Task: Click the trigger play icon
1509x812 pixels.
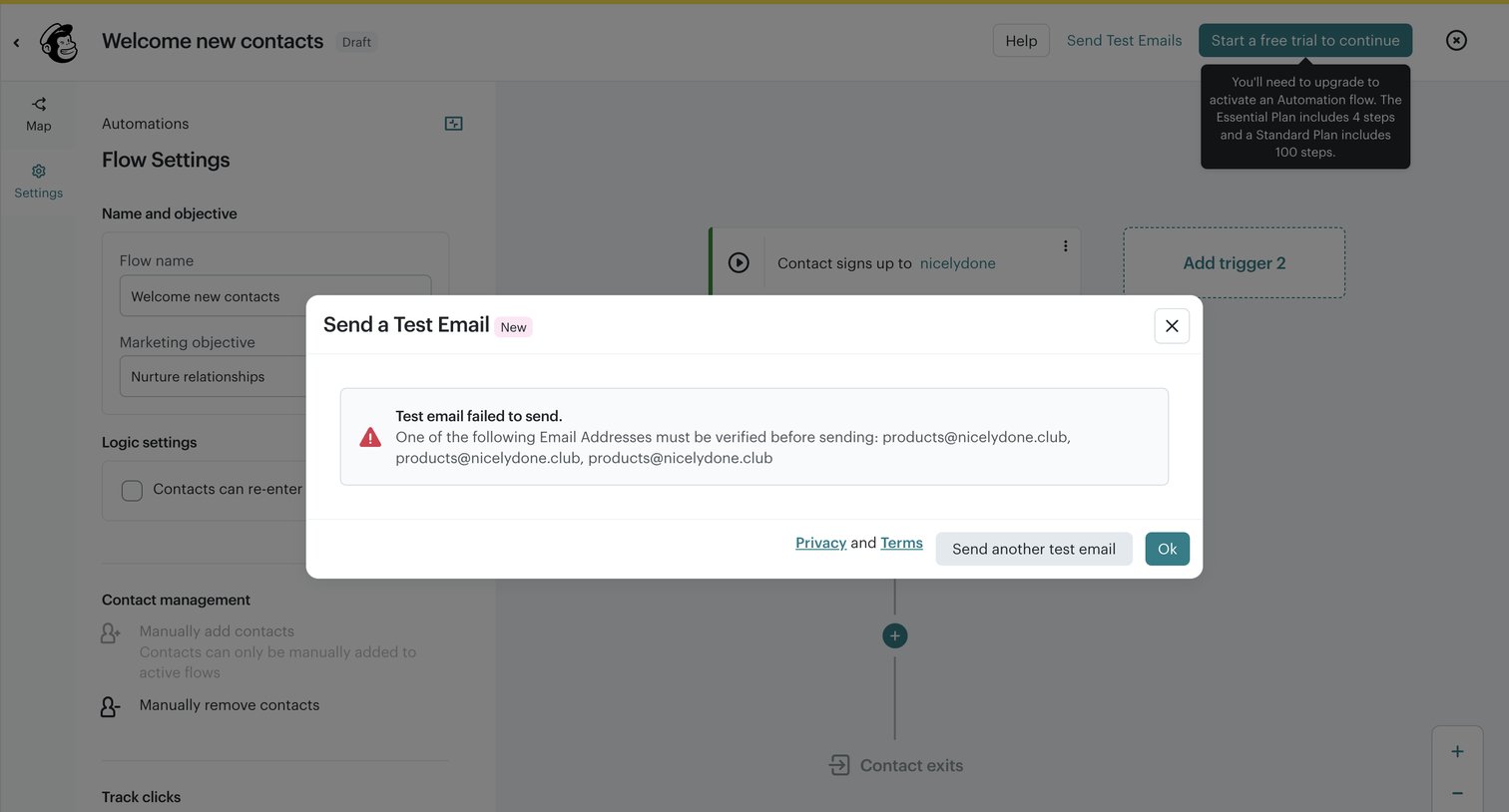Action: click(739, 263)
